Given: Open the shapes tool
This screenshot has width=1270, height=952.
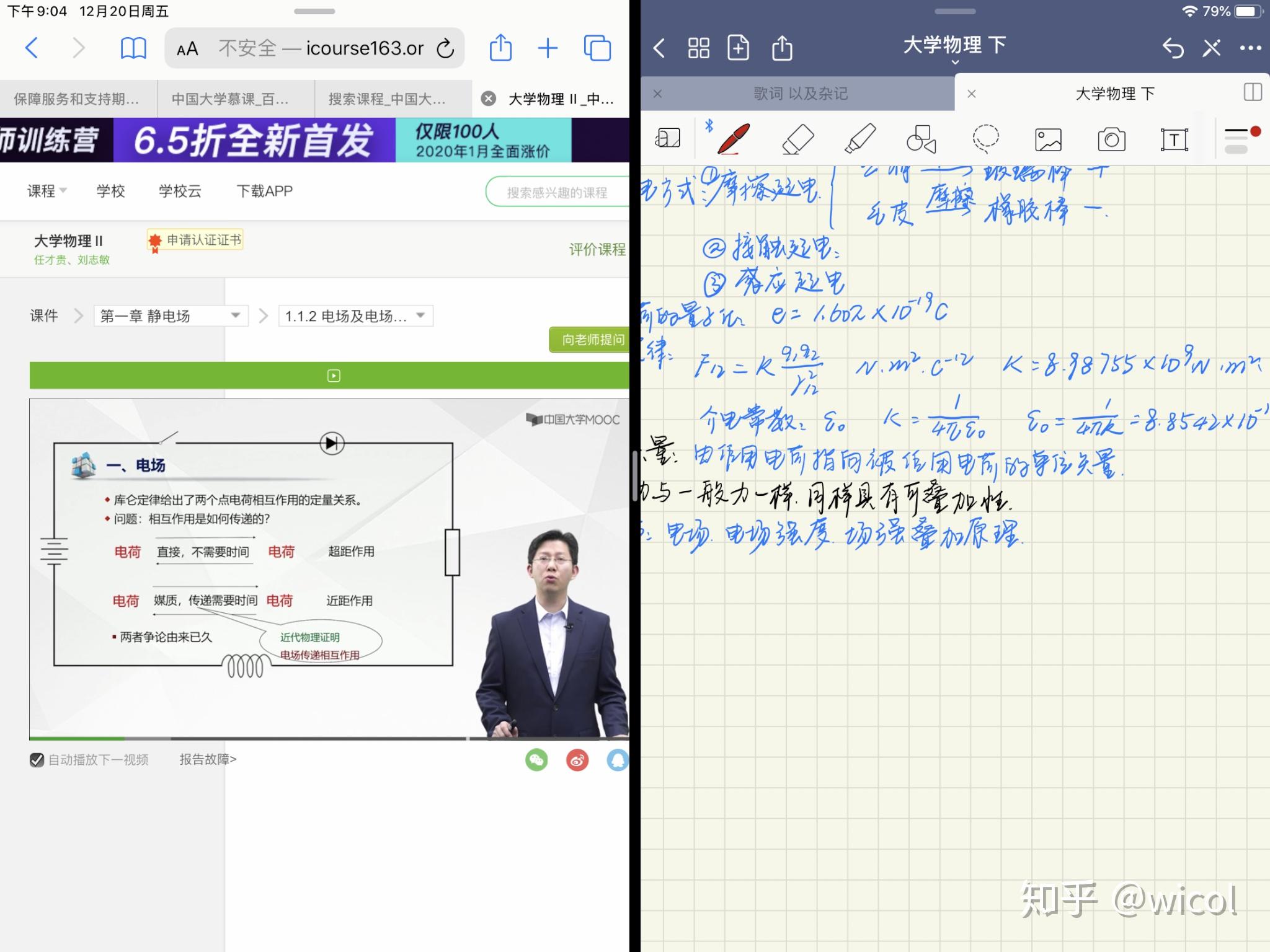Looking at the screenshot, I should 921,139.
